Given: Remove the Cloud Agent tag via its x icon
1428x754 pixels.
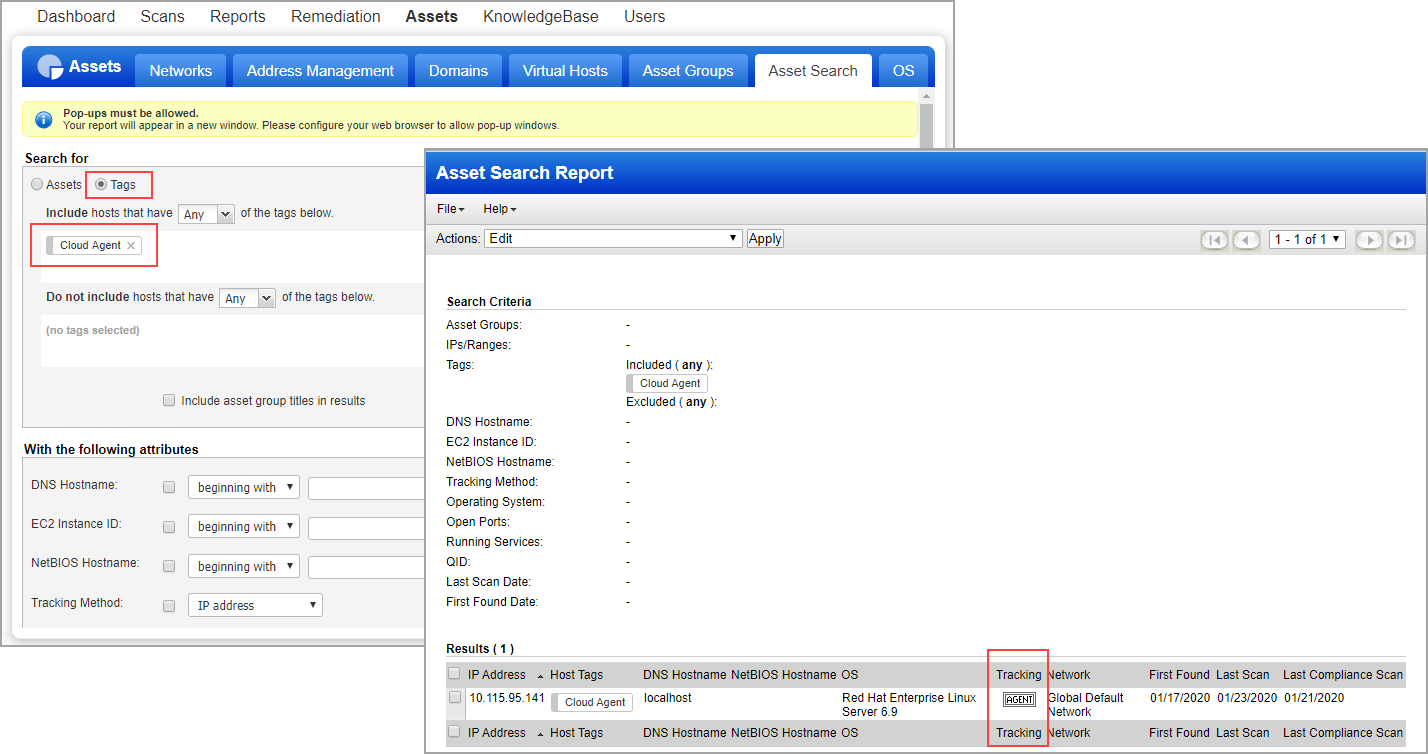Looking at the screenshot, I should coord(129,244).
